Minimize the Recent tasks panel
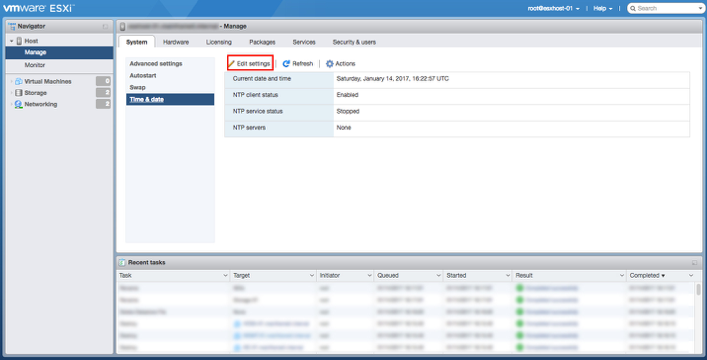The height and width of the screenshot is (360, 707). point(695,263)
